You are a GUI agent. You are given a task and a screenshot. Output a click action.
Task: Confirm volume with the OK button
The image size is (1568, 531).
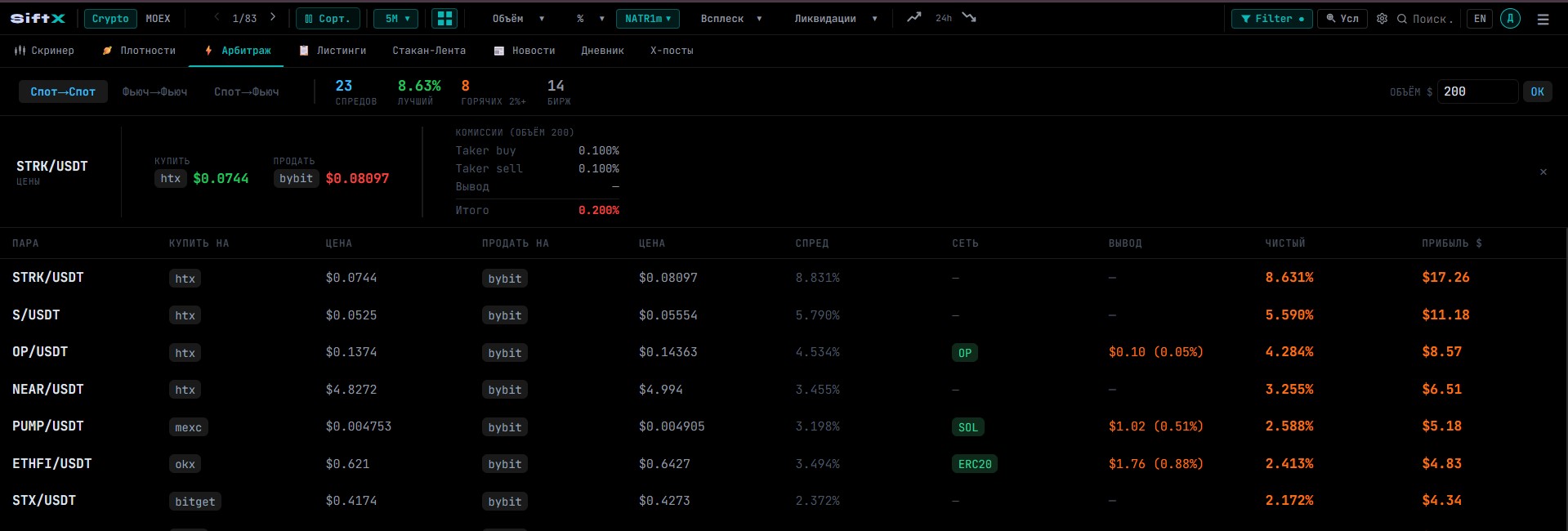1537,91
